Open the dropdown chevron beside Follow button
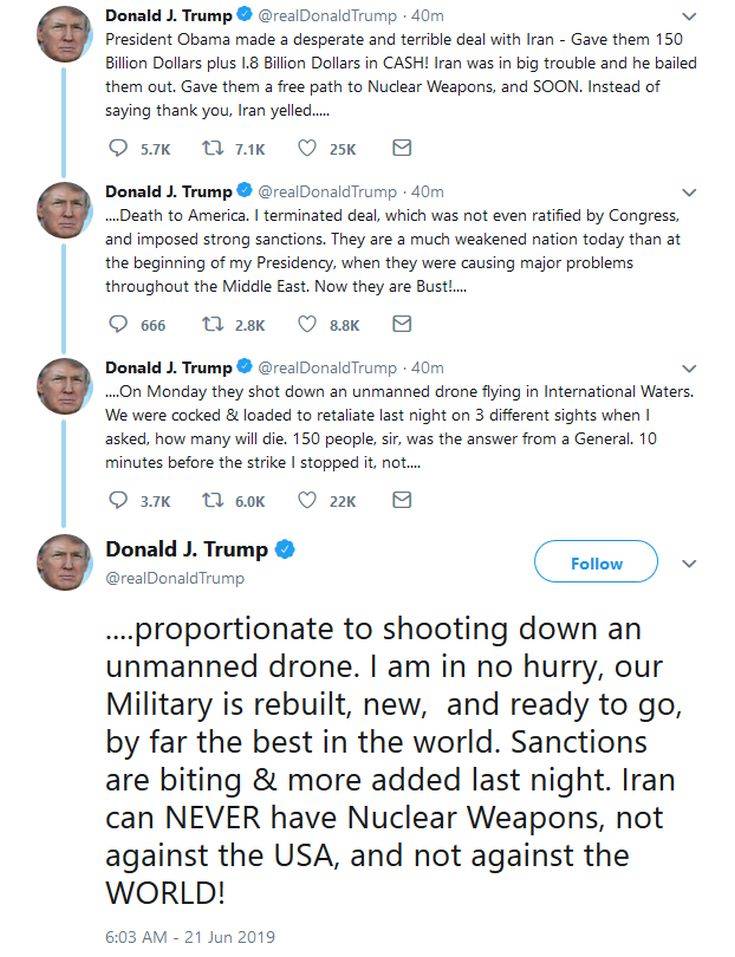The height and width of the screenshot is (957, 735). tap(688, 564)
